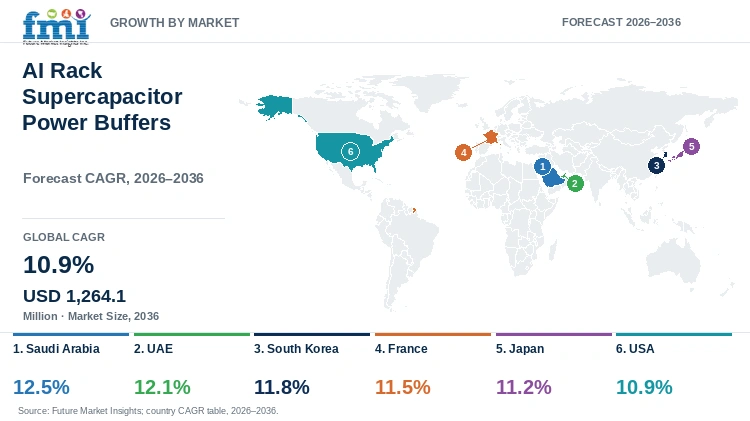Viewport: 750px width, 421px height.
Task: Click the 'GROWTH BY MARKET' header text
Action: point(175,23)
